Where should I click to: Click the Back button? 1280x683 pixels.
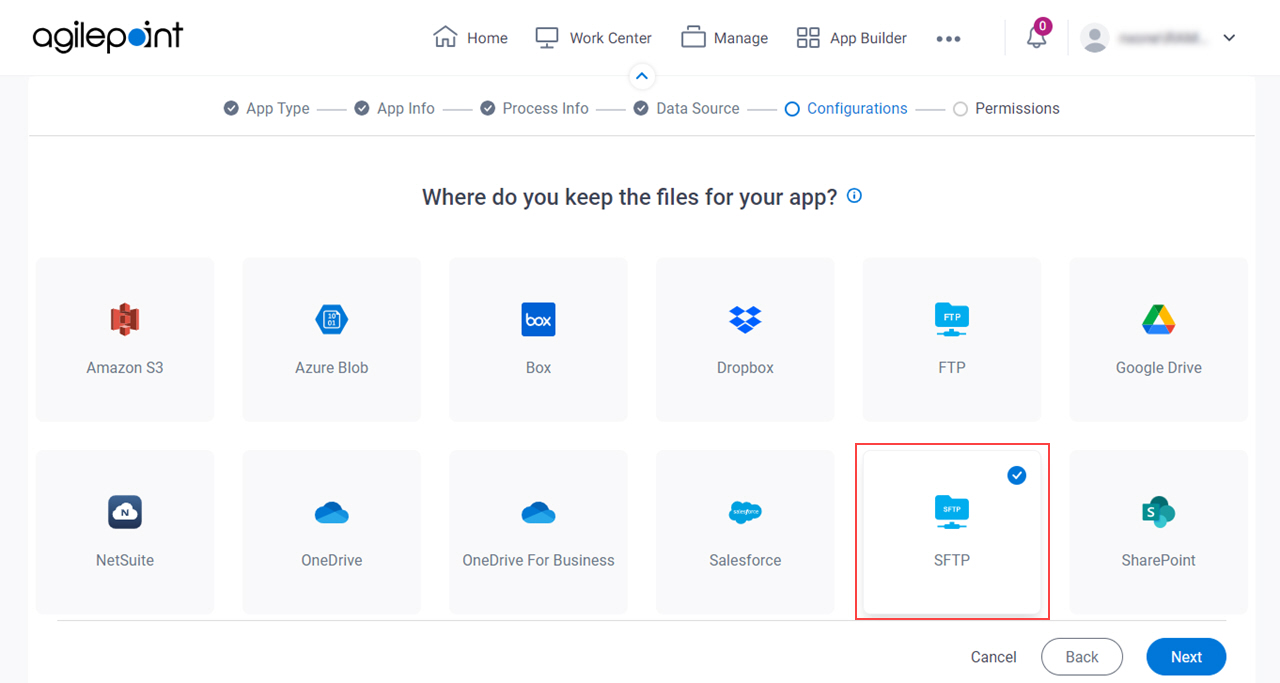1082,657
